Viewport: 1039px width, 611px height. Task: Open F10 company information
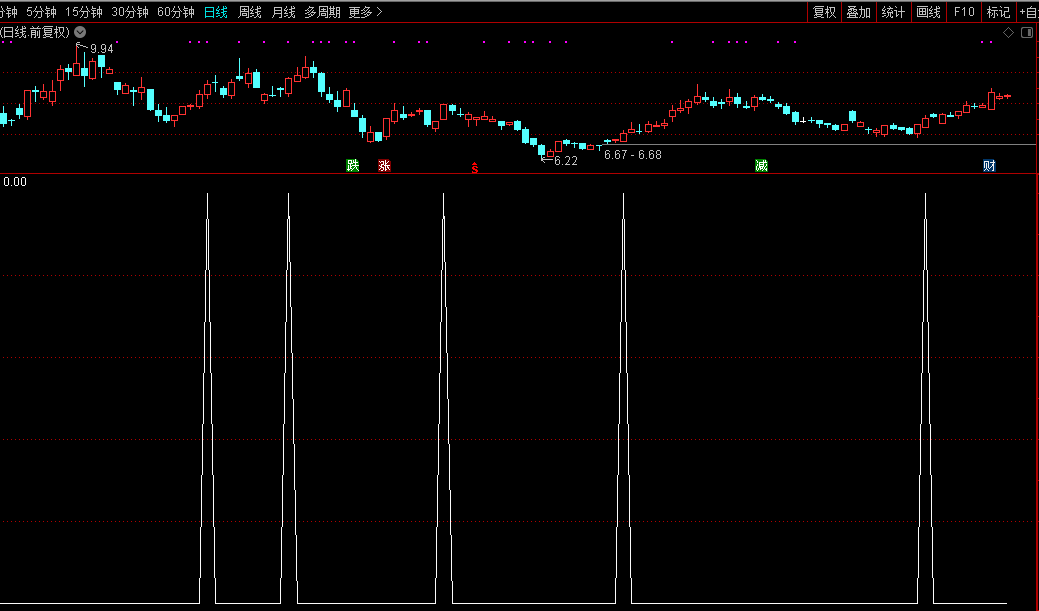coord(964,12)
